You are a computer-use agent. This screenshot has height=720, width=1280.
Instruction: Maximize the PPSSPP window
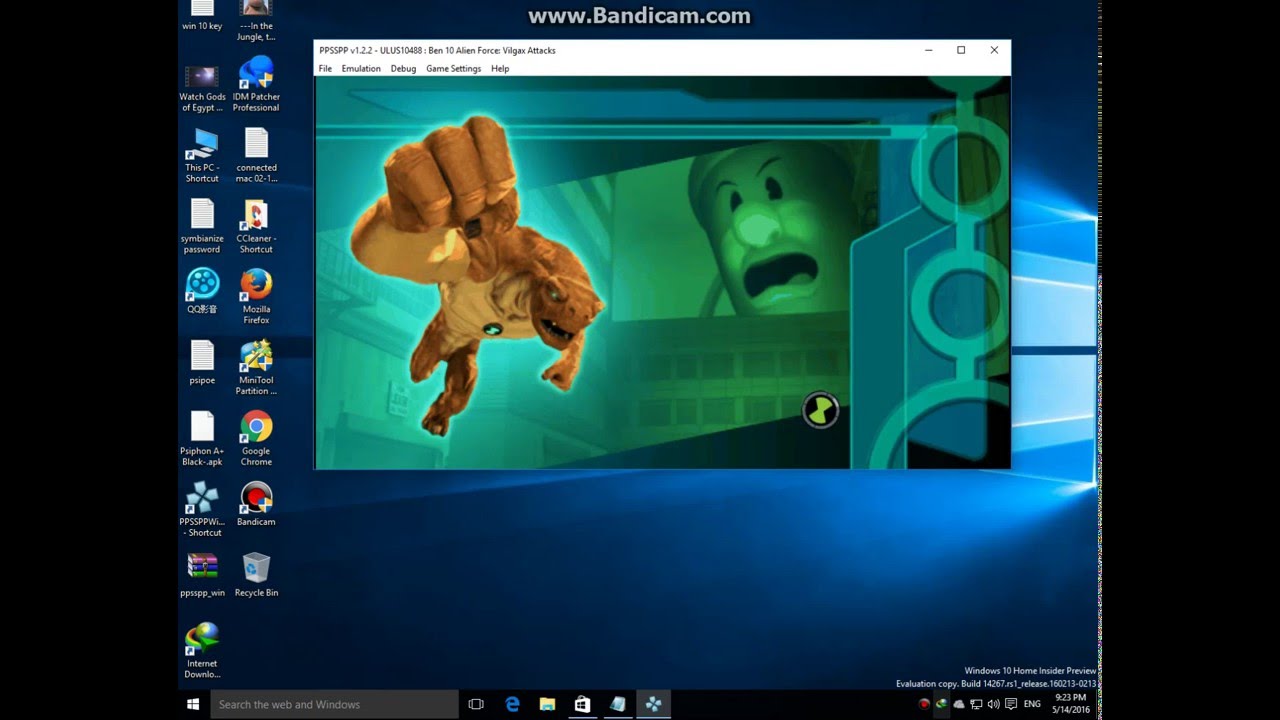(961, 50)
